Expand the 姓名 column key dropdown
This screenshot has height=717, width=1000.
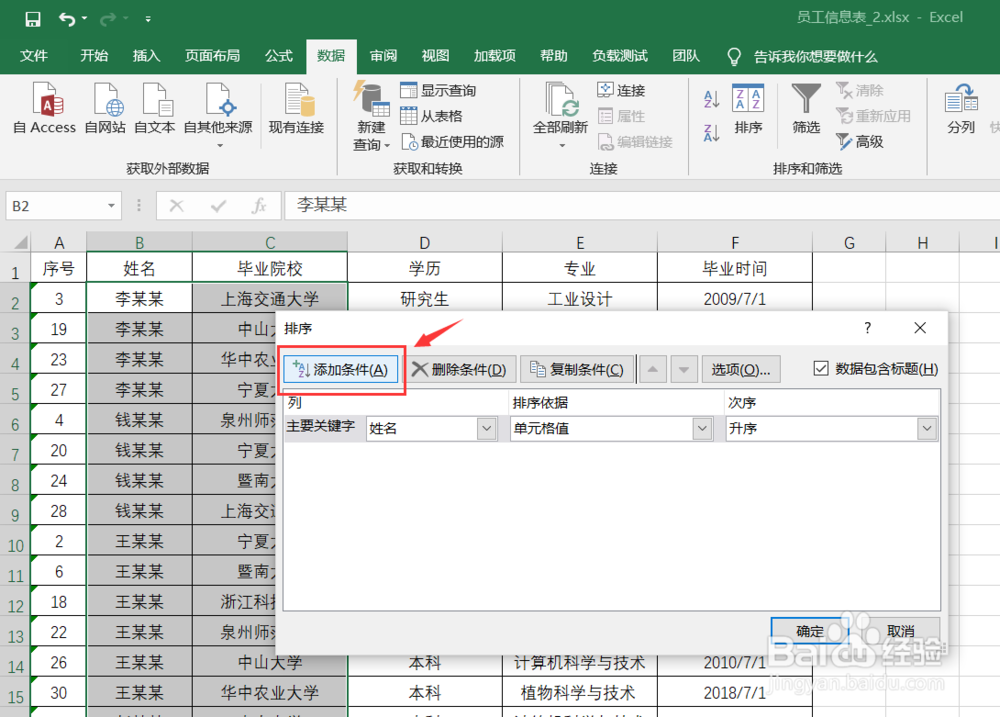pos(487,429)
